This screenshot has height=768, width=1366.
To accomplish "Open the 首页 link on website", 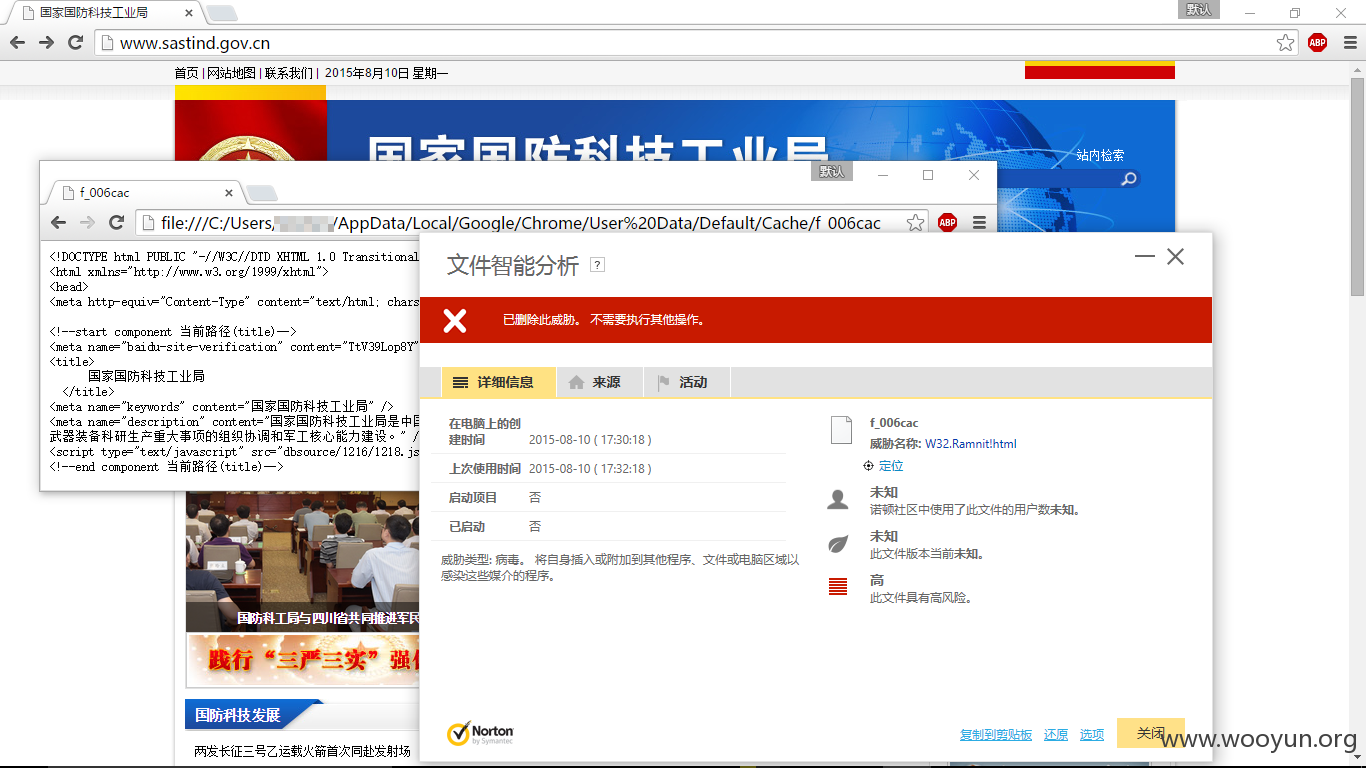I will tap(187, 73).
